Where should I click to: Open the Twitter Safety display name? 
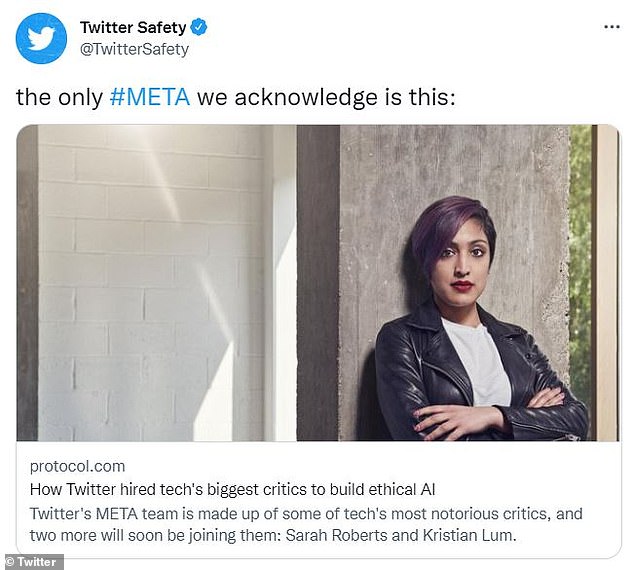coord(133,27)
